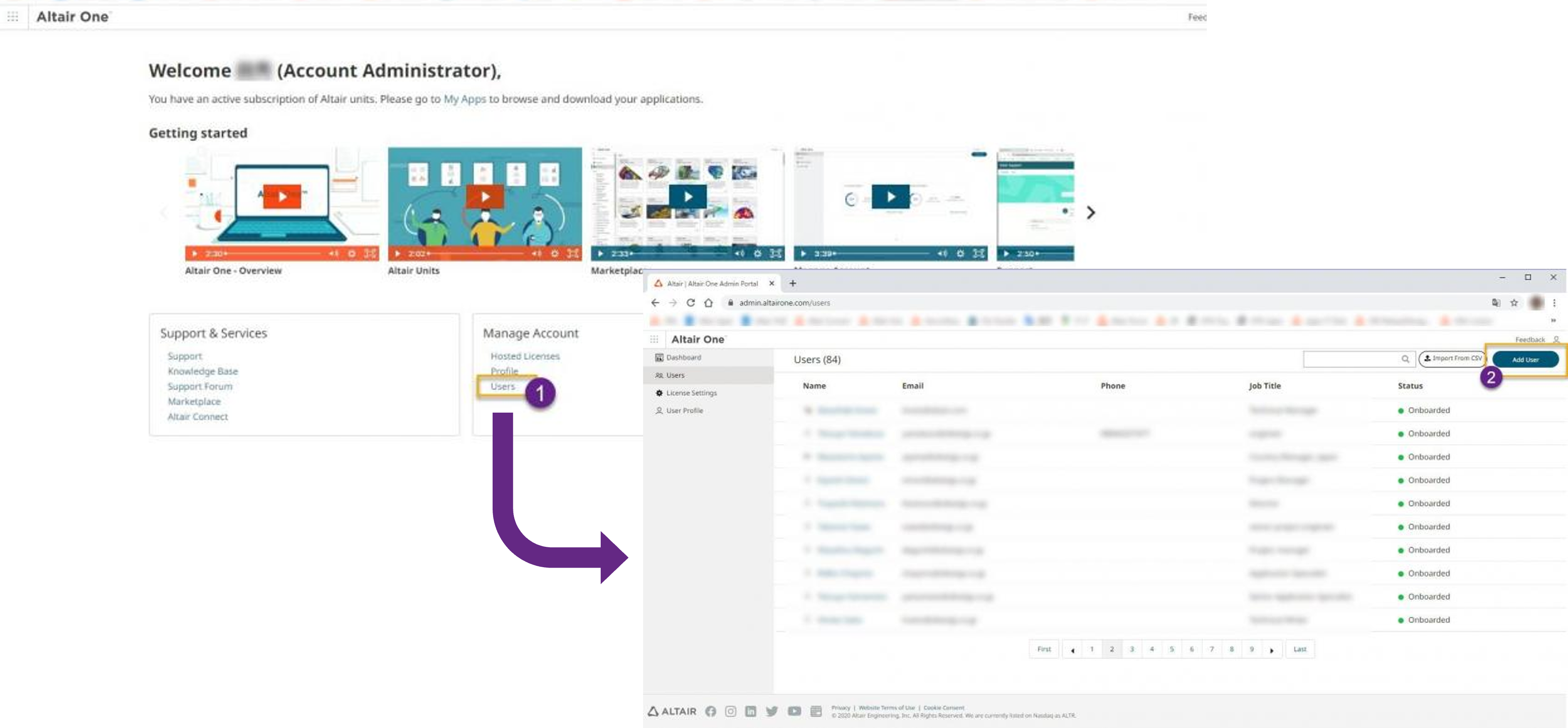The width and height of the screenshot is (1568, 728).
Task: Go to users page 9
Action: point(1252,649)
